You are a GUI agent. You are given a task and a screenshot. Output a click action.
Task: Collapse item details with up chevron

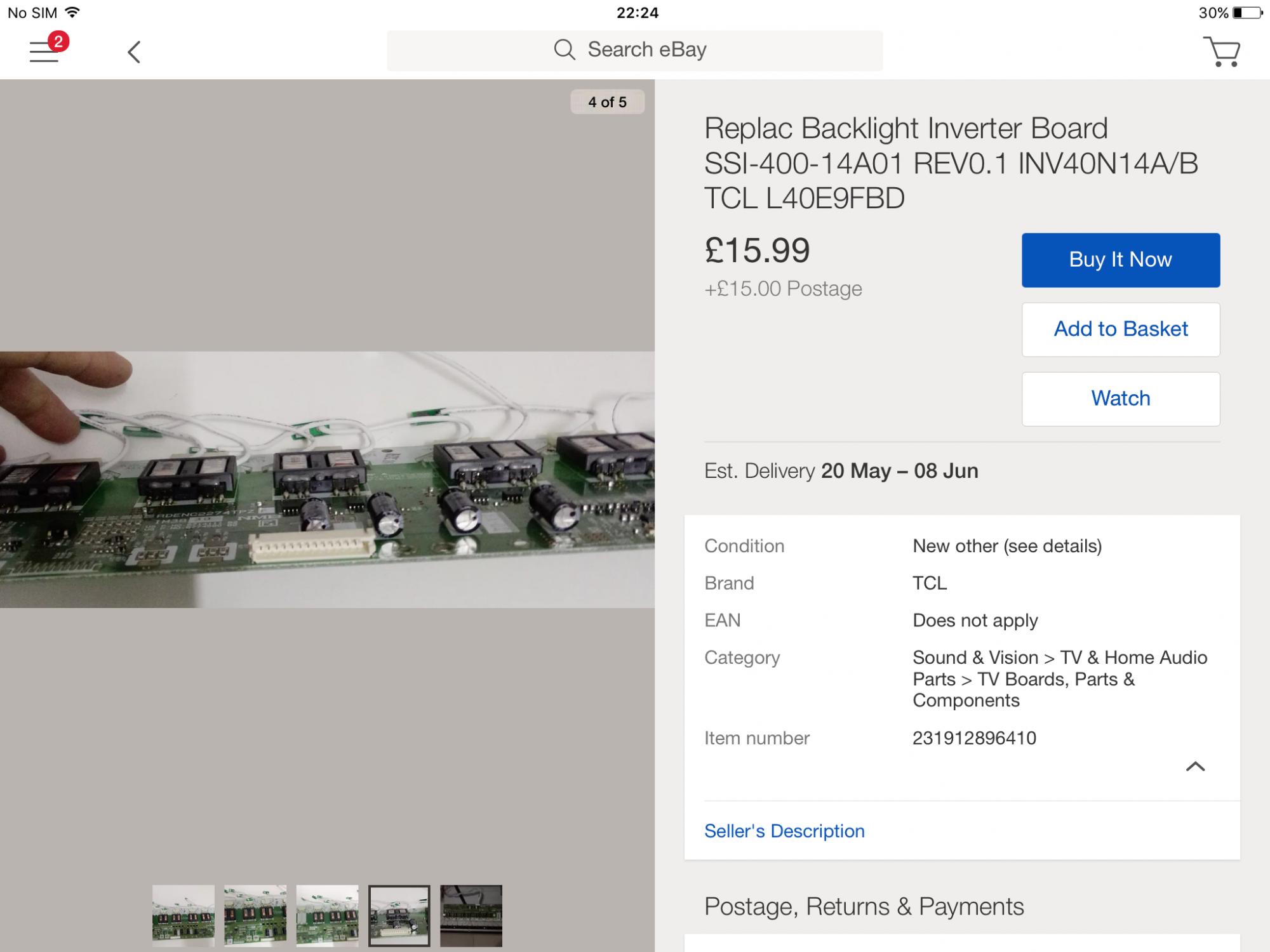tap(1195, 767)
